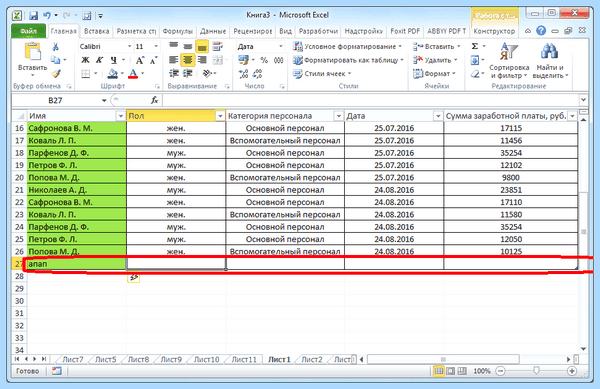Increase decimal places icon
Viewport: 600px width, 389px height.
coord(243,73)
